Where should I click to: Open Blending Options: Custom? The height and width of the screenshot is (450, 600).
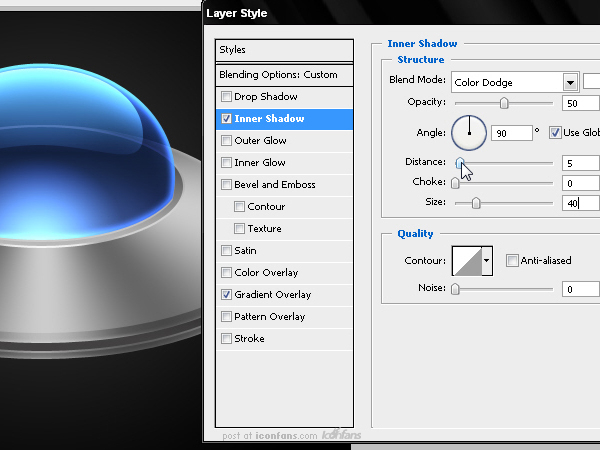pos(284,75)
